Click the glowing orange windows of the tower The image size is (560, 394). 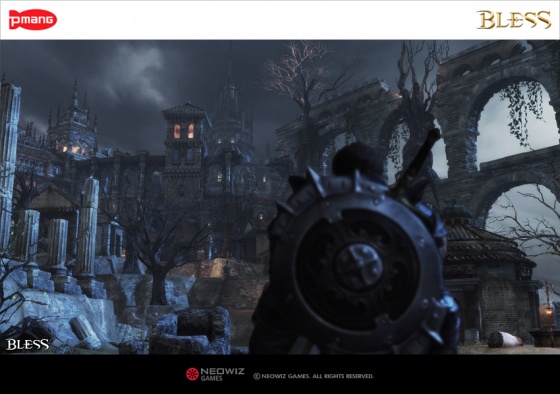[184, 131]
